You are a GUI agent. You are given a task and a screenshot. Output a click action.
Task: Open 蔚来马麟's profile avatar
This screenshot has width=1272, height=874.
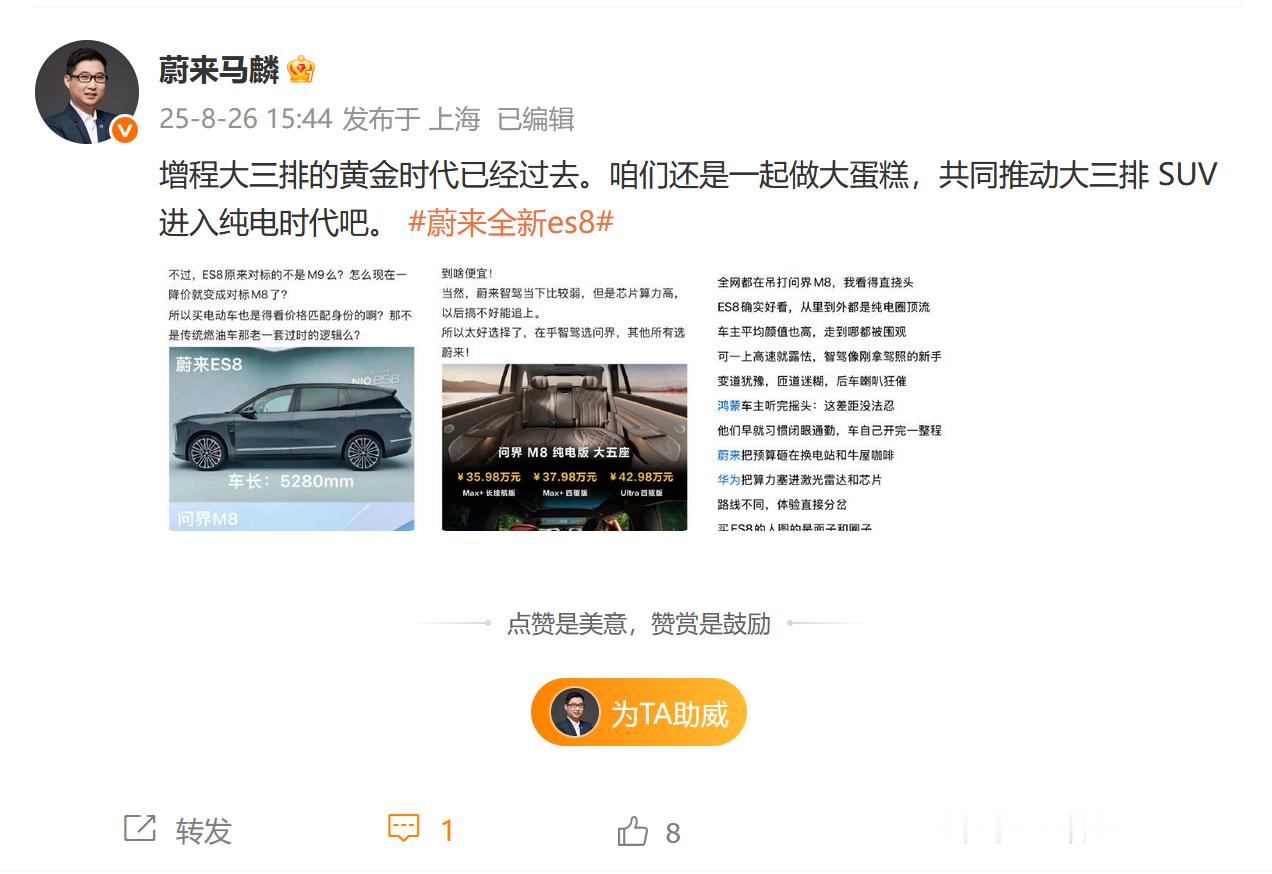coord(87,92)
